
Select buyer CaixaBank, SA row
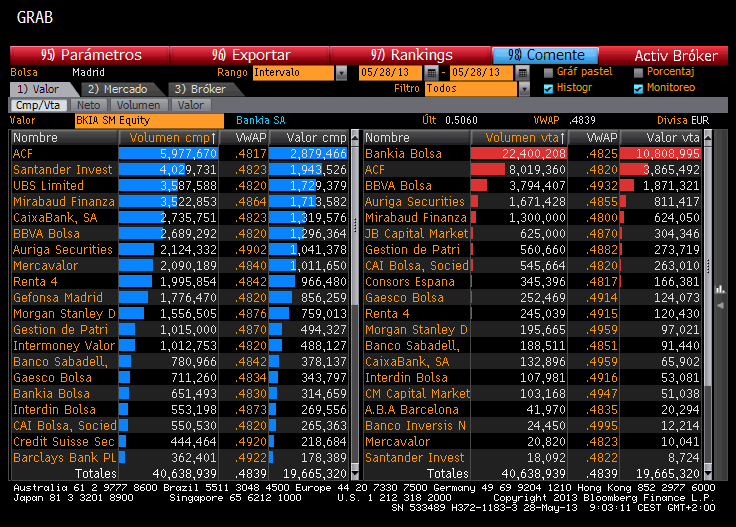(180, 218)
